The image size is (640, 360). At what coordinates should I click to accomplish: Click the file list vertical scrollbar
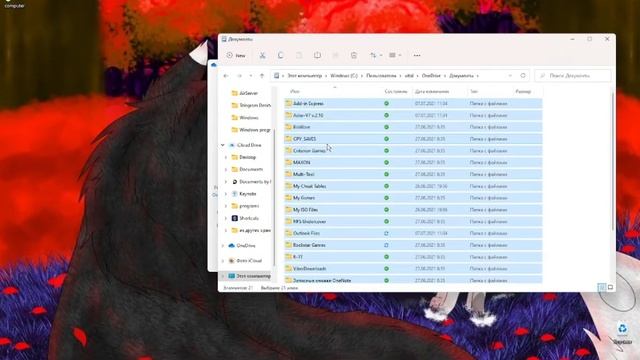(x=613, y=161)
